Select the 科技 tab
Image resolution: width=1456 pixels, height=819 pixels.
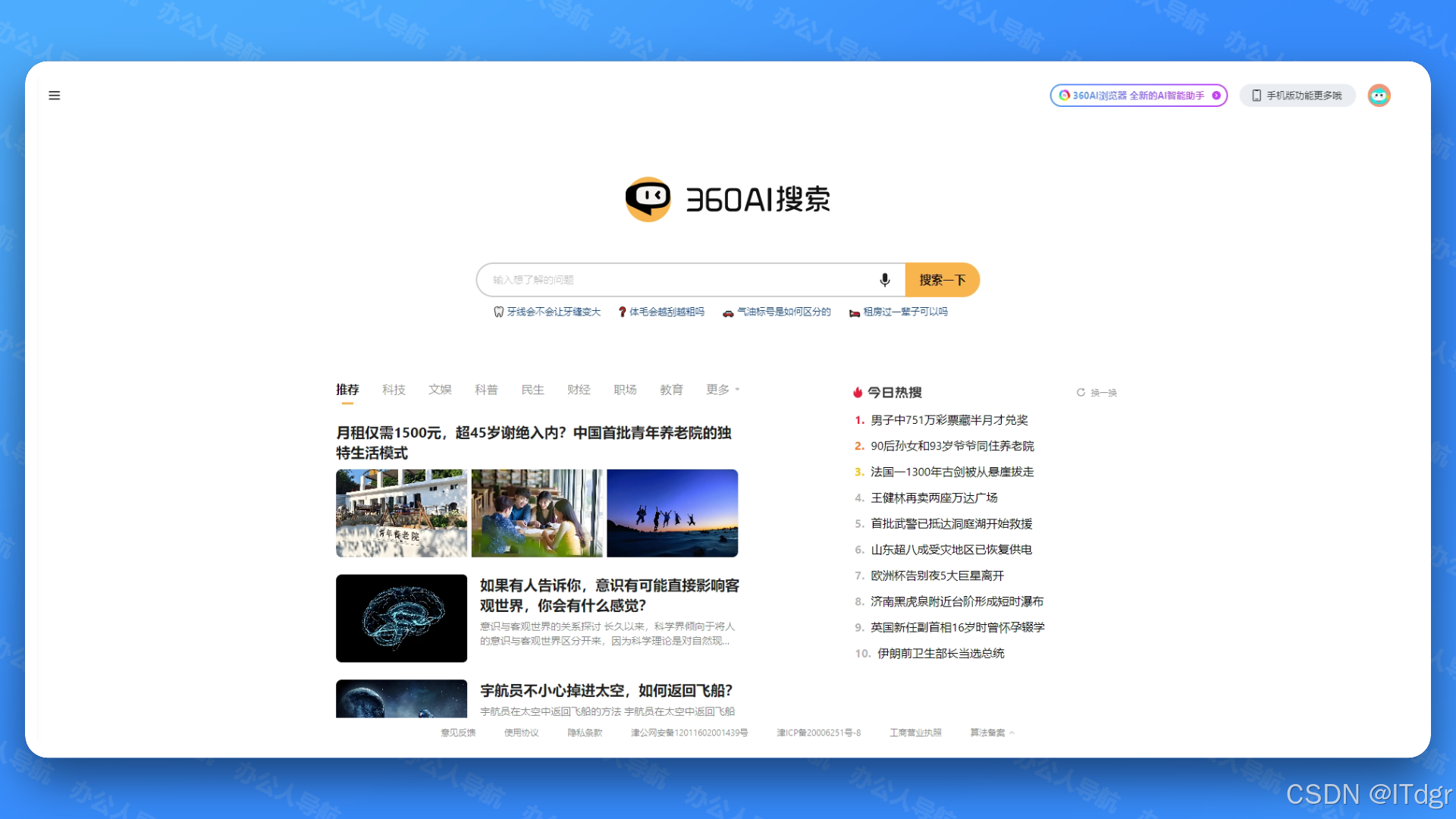tap(394, 390)
